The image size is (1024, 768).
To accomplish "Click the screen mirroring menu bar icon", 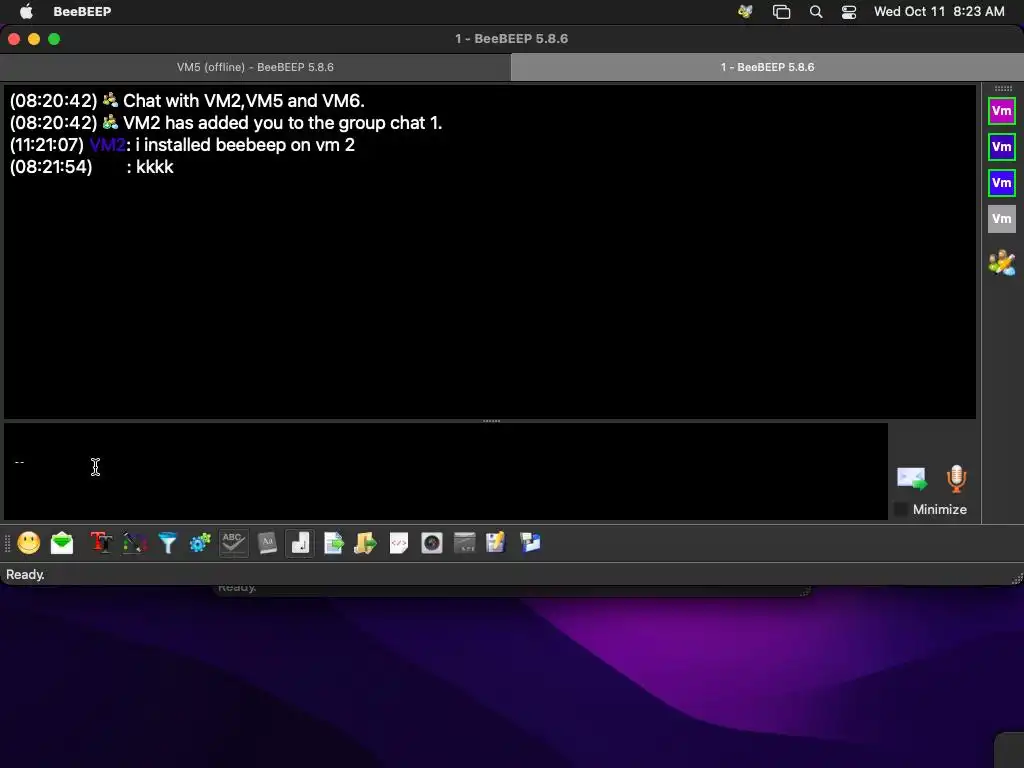I will tap(781, 11).
